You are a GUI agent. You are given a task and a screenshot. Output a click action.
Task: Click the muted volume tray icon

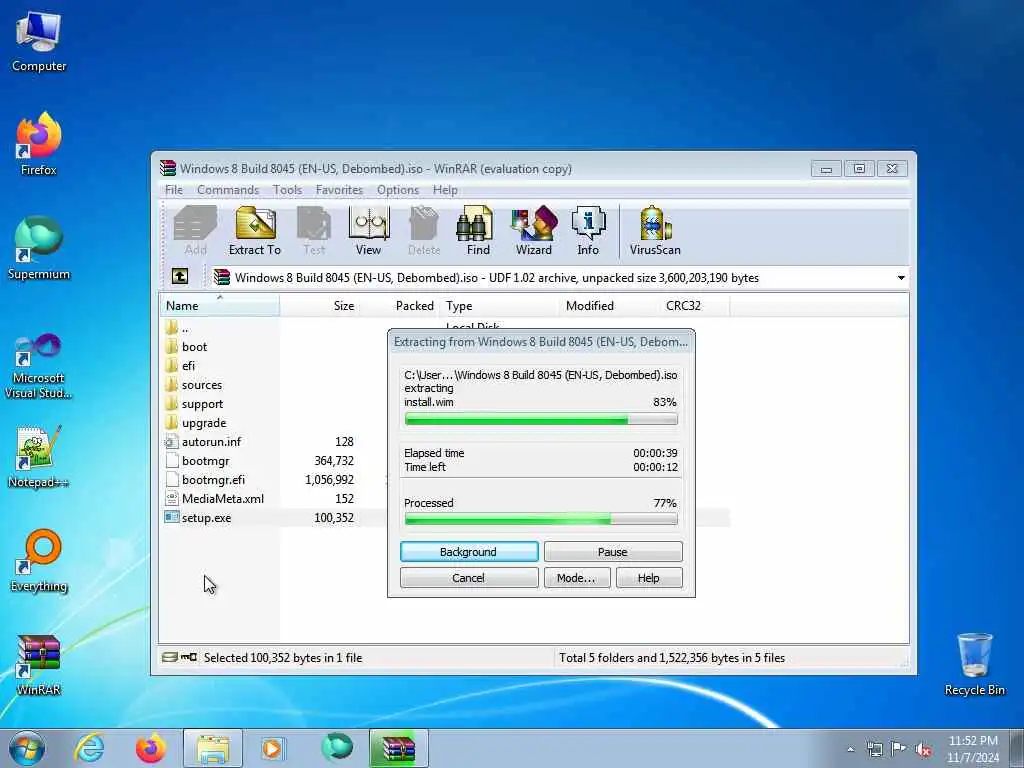pyautogui.click(x=923, y=749)
